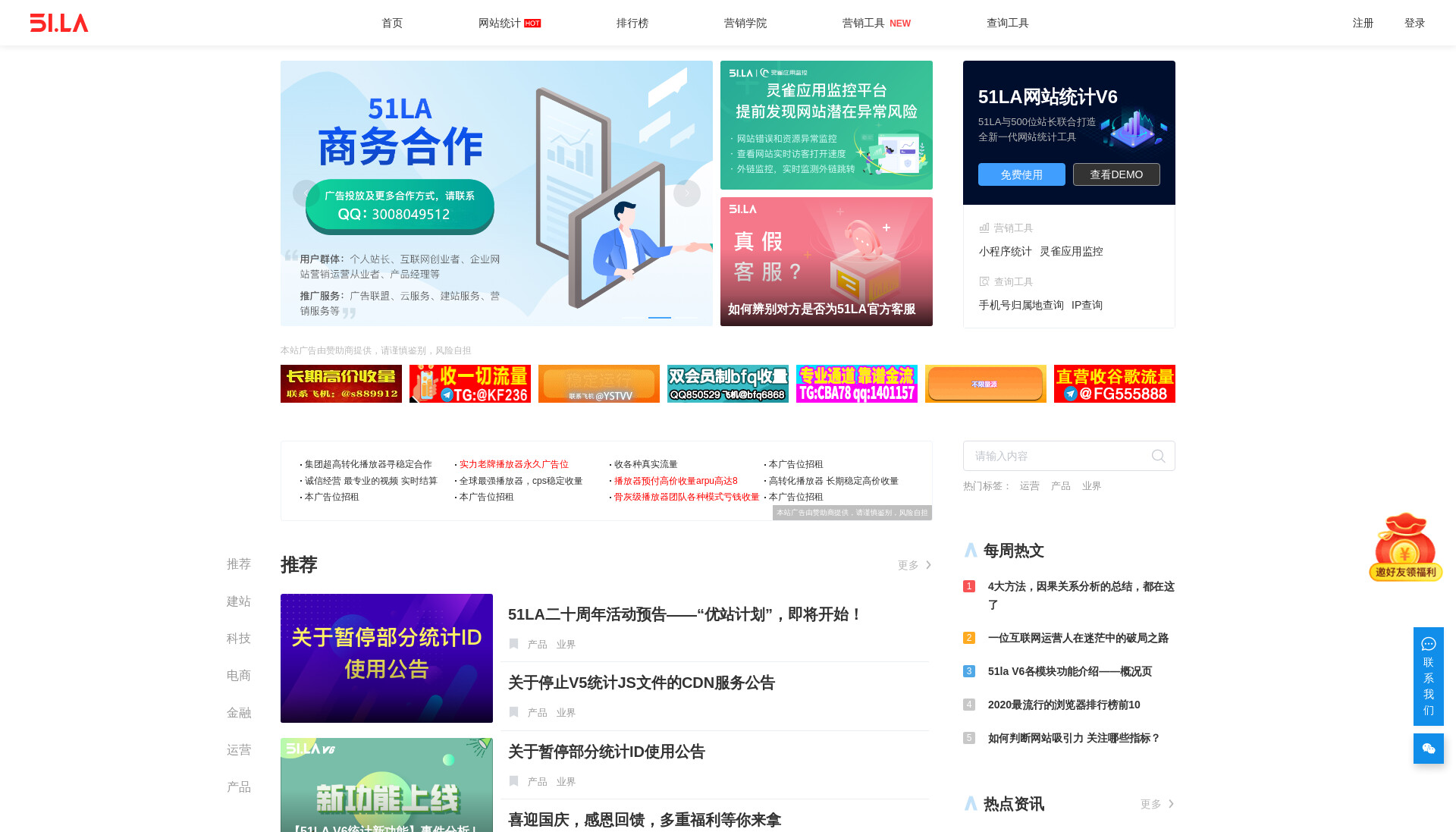Image resolution: width=1456 pixels, height=832 pixels.
Task: Go to previous carousel slide
Action: [306, 193]
